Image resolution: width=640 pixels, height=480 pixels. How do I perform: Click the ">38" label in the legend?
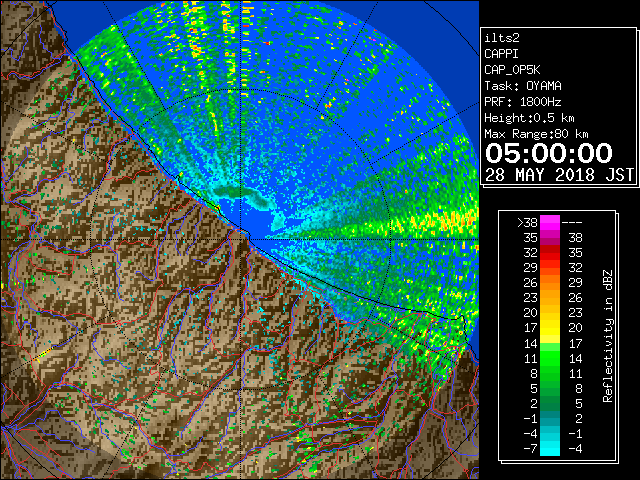point(527,222)
